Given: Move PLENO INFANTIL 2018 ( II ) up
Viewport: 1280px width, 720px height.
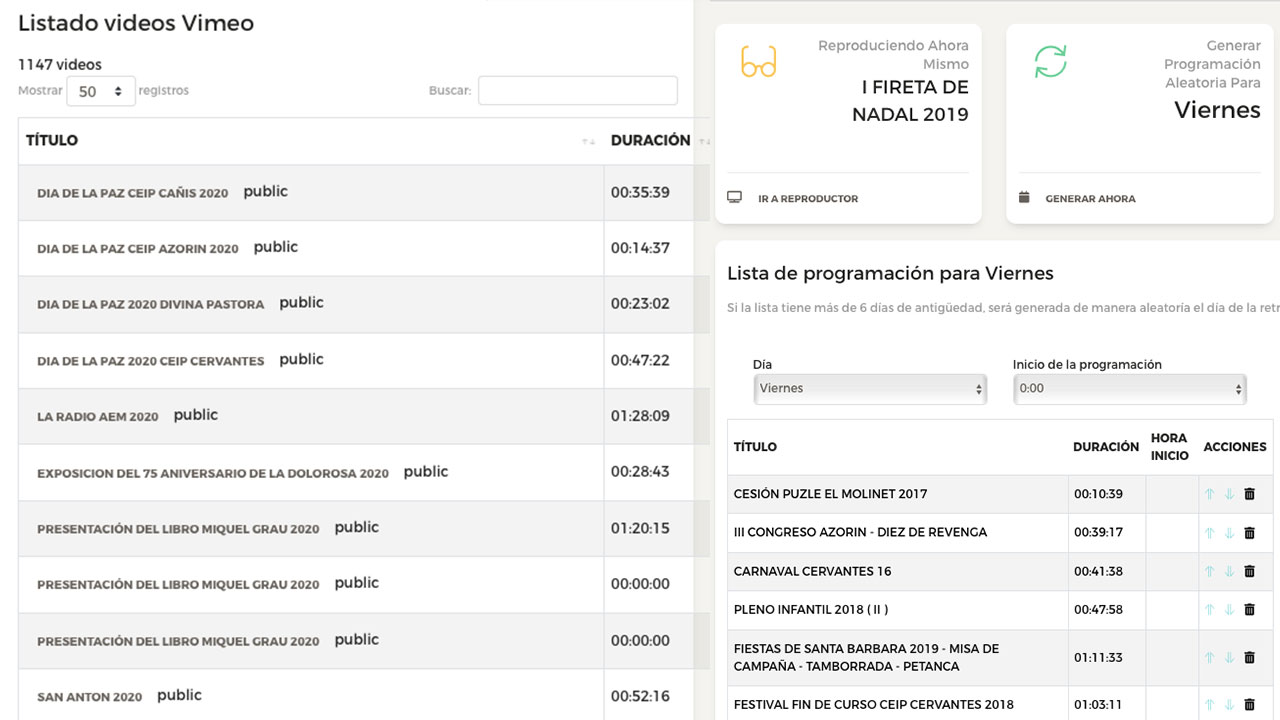Looking at the screenshot, I should pyautogui.click(x=1209, y=610).
